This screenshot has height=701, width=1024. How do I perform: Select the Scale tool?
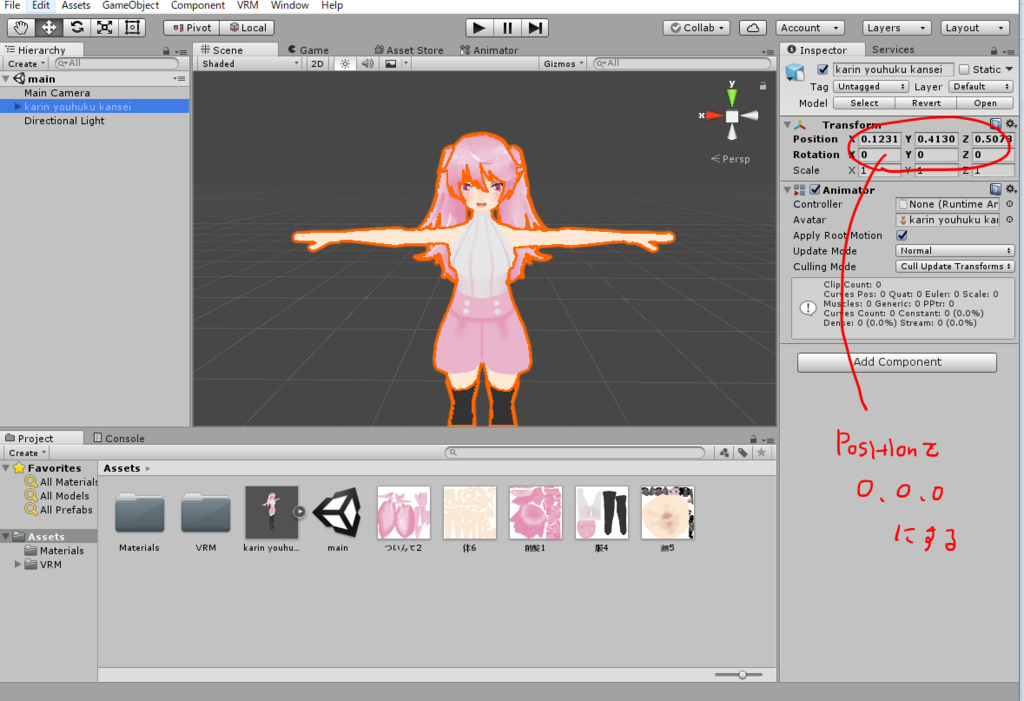[104, 27]
